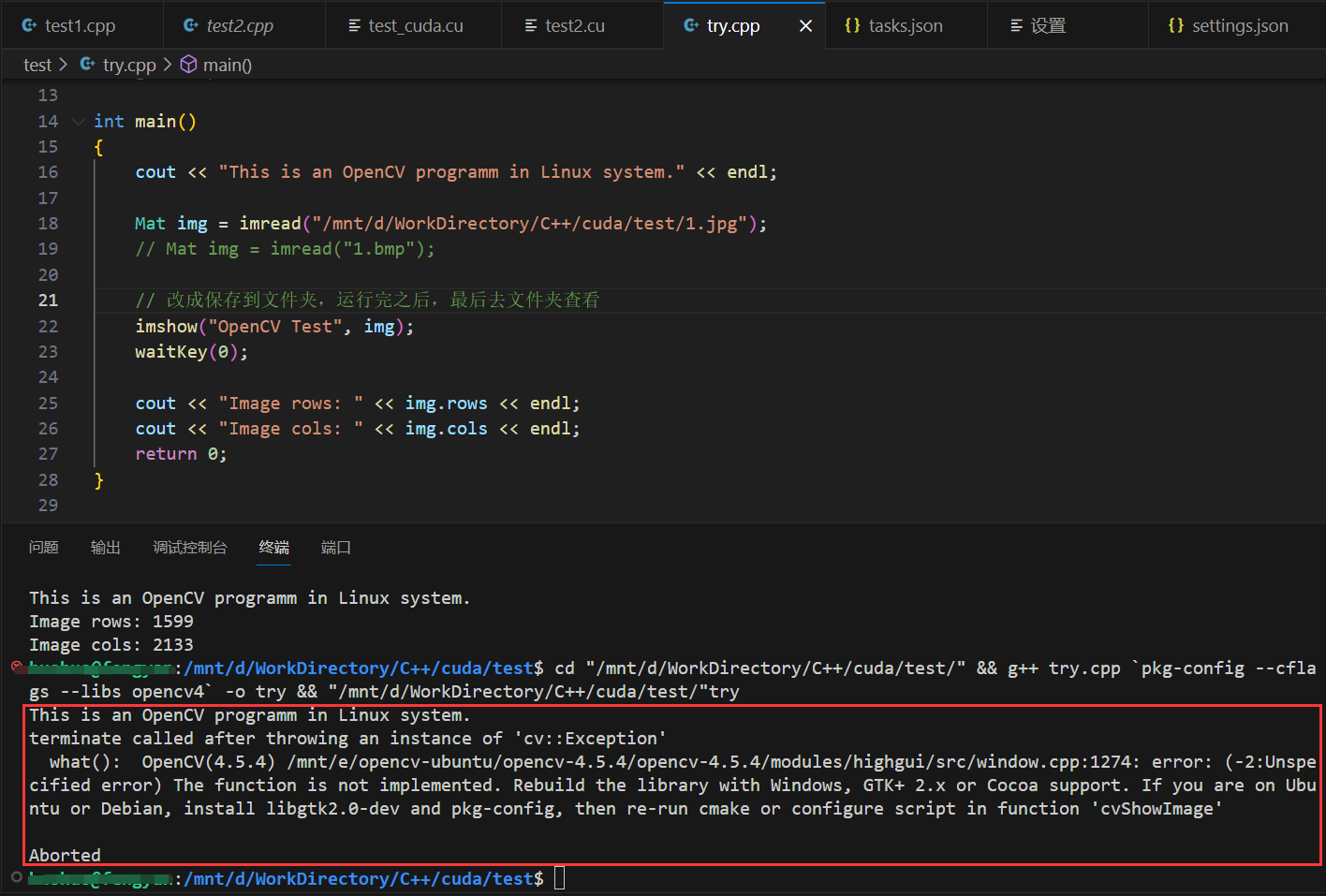Viewport: 1326px width, 896px height.
Task: Switch to the 输出 panel tab
Action: 105,548
